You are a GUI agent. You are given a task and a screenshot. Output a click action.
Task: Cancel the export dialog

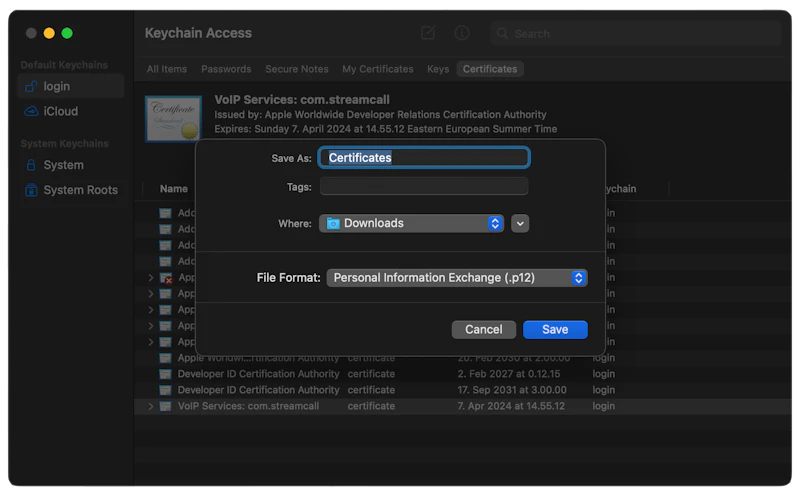tap(483, 330)
